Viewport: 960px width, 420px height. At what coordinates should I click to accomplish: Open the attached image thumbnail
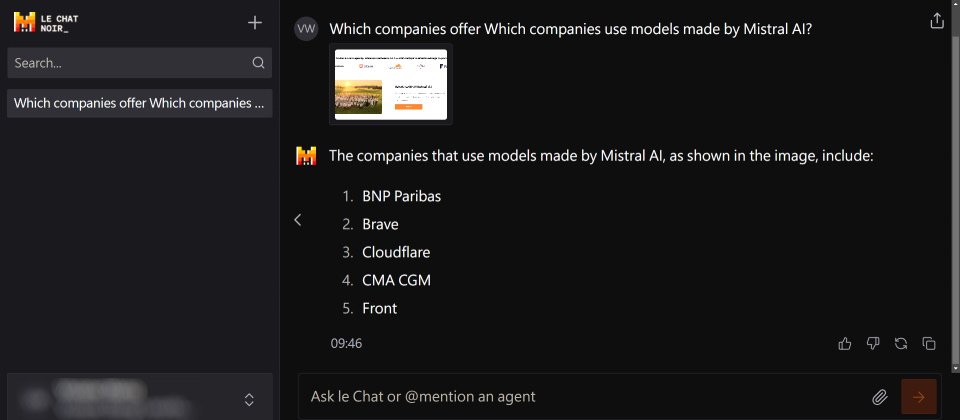[391, 84]
